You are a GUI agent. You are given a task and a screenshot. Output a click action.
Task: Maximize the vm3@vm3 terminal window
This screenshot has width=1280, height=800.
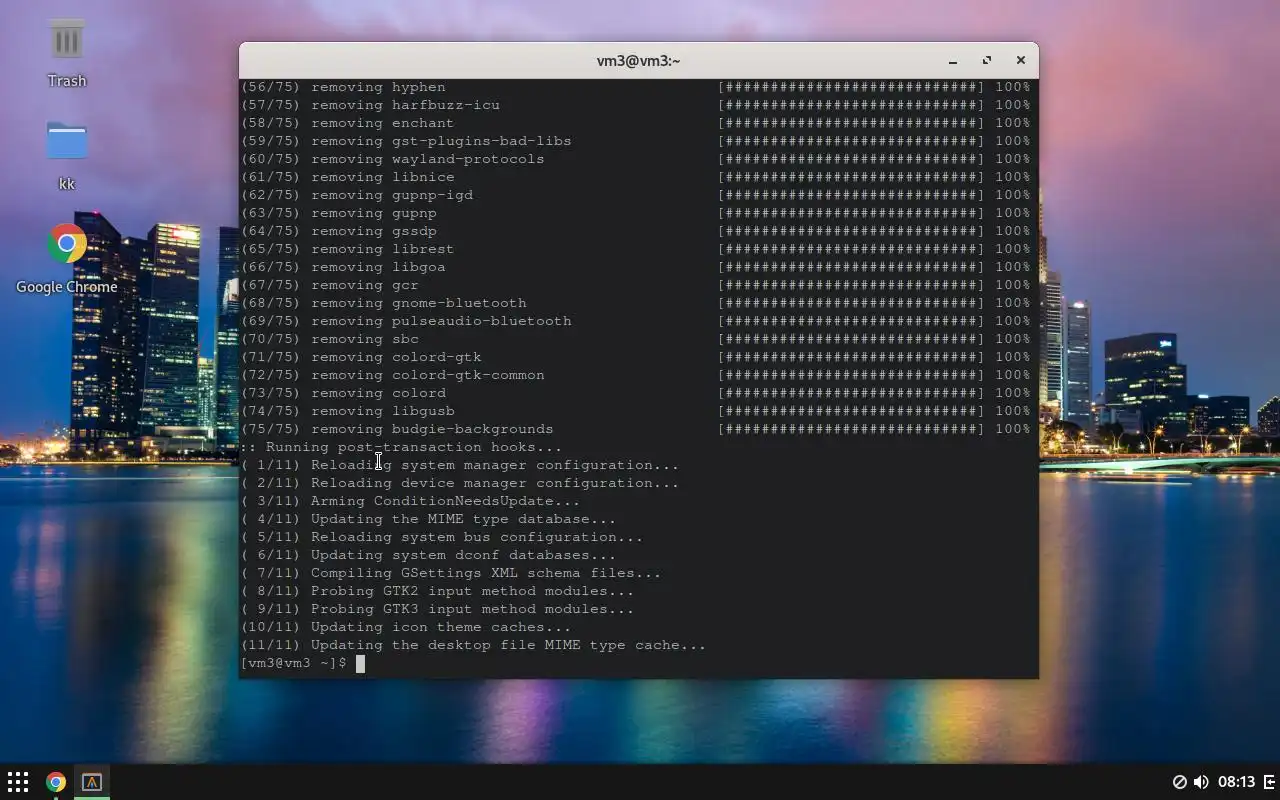point(987,61)
